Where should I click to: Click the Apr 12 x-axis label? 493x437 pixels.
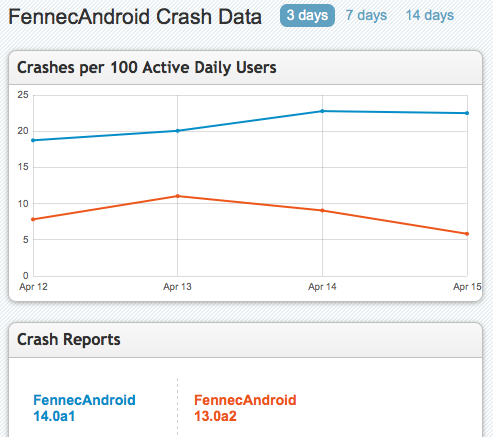coord(33,287)
